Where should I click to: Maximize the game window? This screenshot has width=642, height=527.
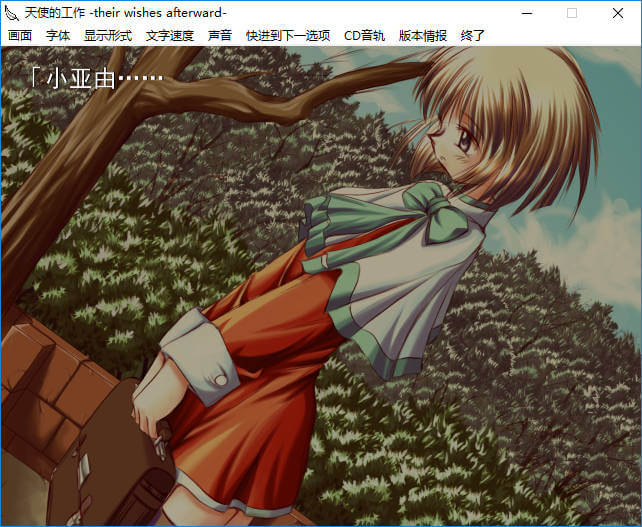(x=572, y=13)
